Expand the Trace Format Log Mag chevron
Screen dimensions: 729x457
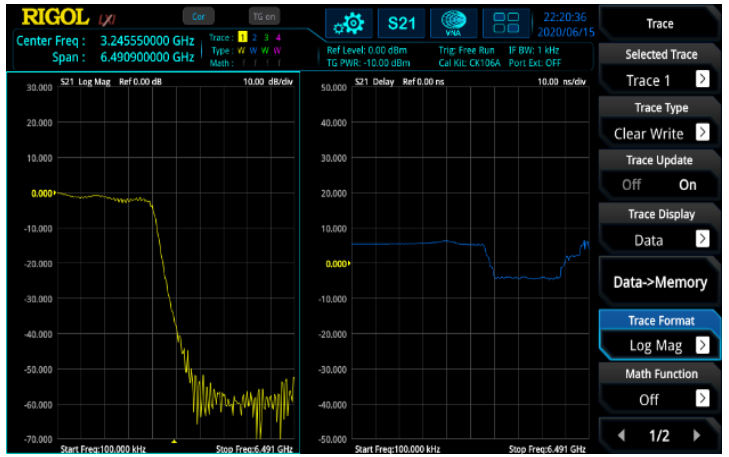tap(702, 345)
